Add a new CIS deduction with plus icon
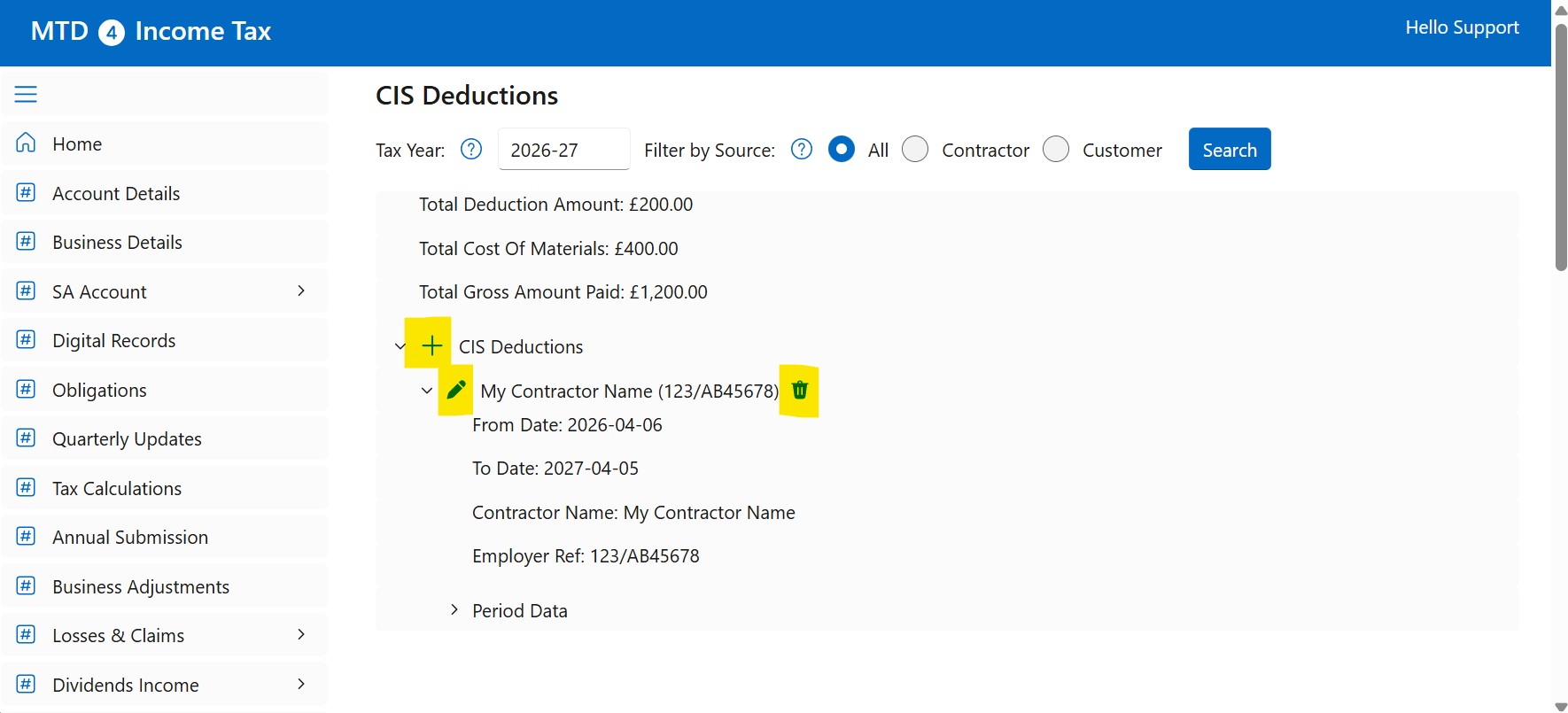Image resolution: width=1568 pixels, height=713 pixels. click(x=431, y=345)
